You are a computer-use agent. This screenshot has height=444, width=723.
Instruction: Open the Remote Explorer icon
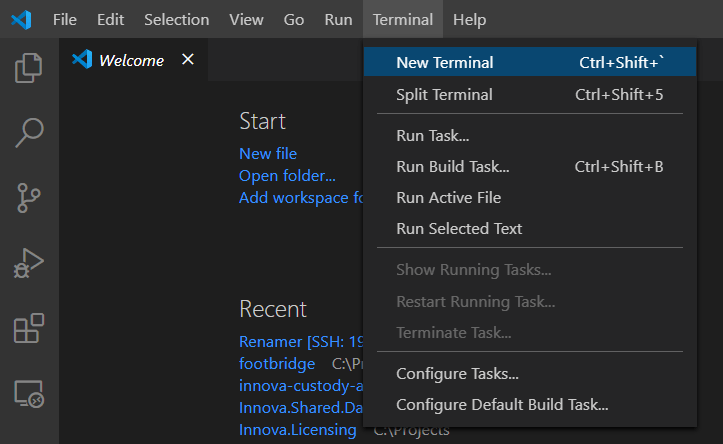point(29,394)
